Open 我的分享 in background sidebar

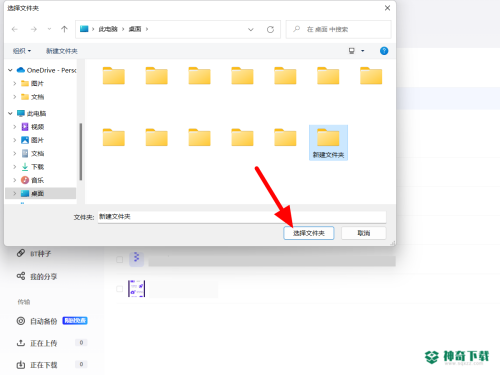(37, 276)
